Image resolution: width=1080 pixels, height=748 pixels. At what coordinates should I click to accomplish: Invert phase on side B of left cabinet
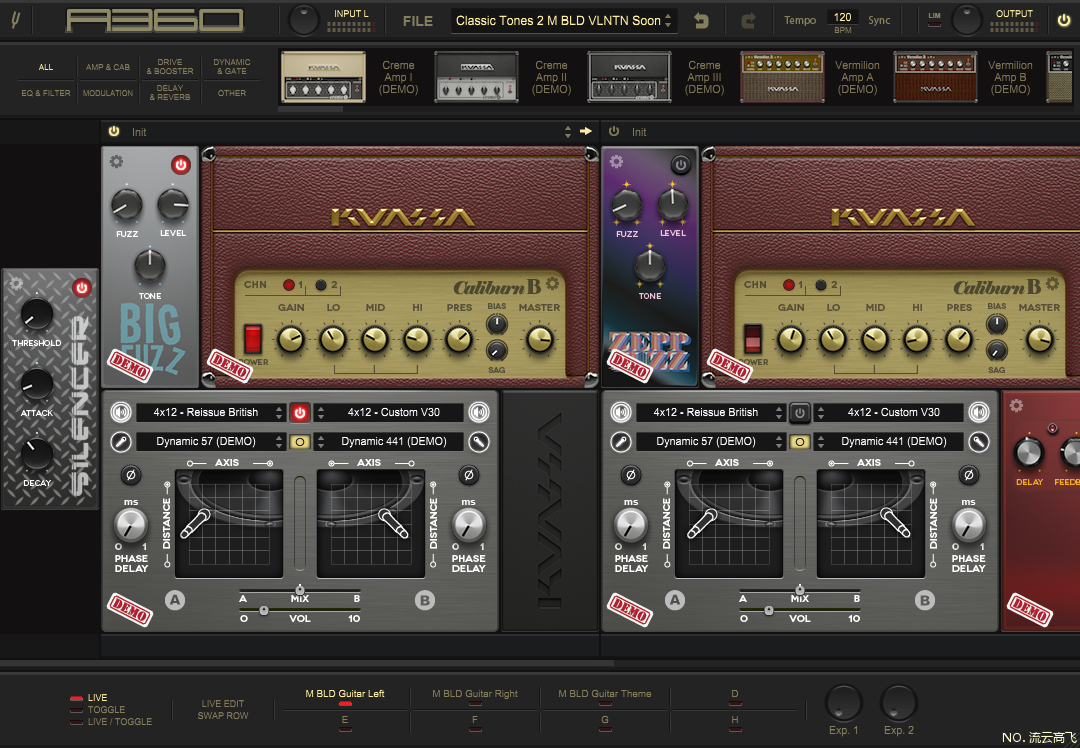click(468, 475)
